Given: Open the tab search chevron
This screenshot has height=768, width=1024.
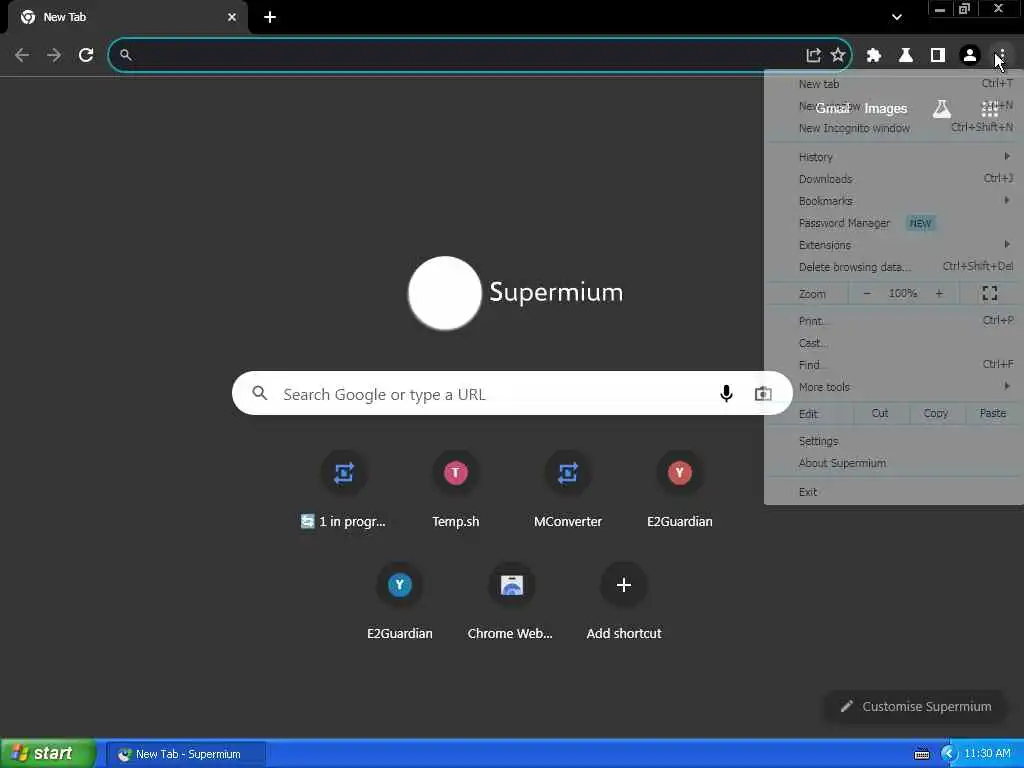Looking at the screenshot, I should coord(897,17).
